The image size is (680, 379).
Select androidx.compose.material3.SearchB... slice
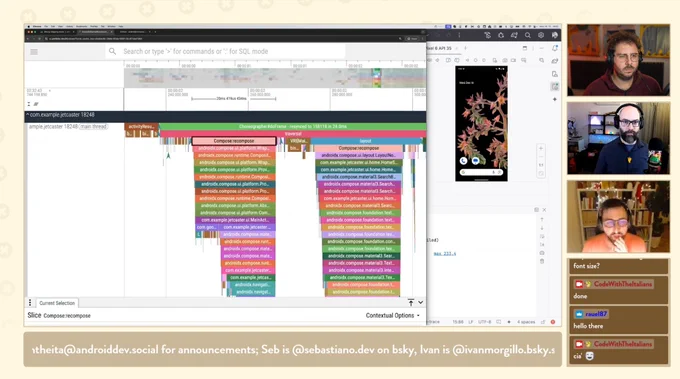pos(359,177)
